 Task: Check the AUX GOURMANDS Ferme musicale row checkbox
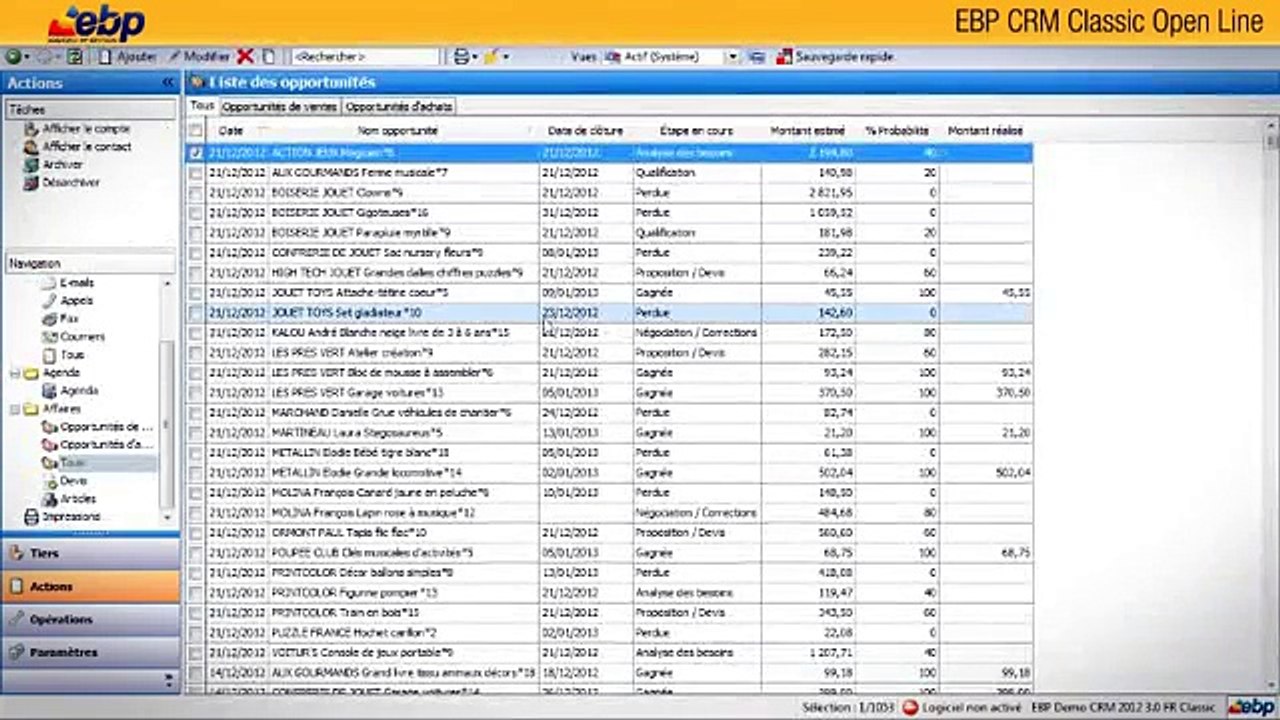click(196, 173)
